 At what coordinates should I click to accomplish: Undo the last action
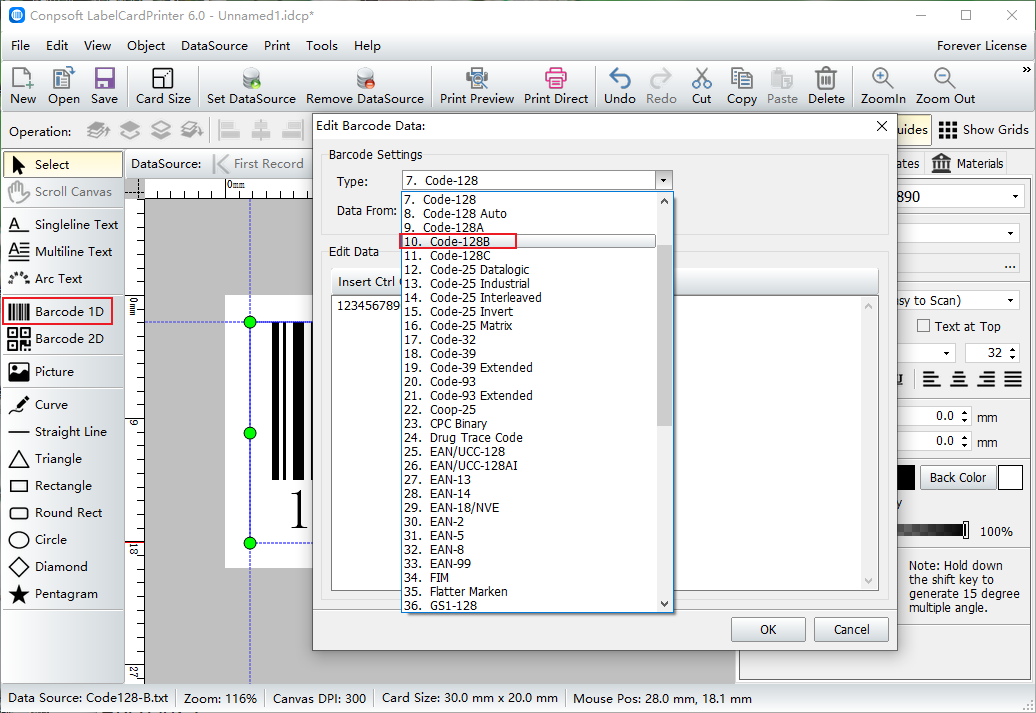point(620,86)
